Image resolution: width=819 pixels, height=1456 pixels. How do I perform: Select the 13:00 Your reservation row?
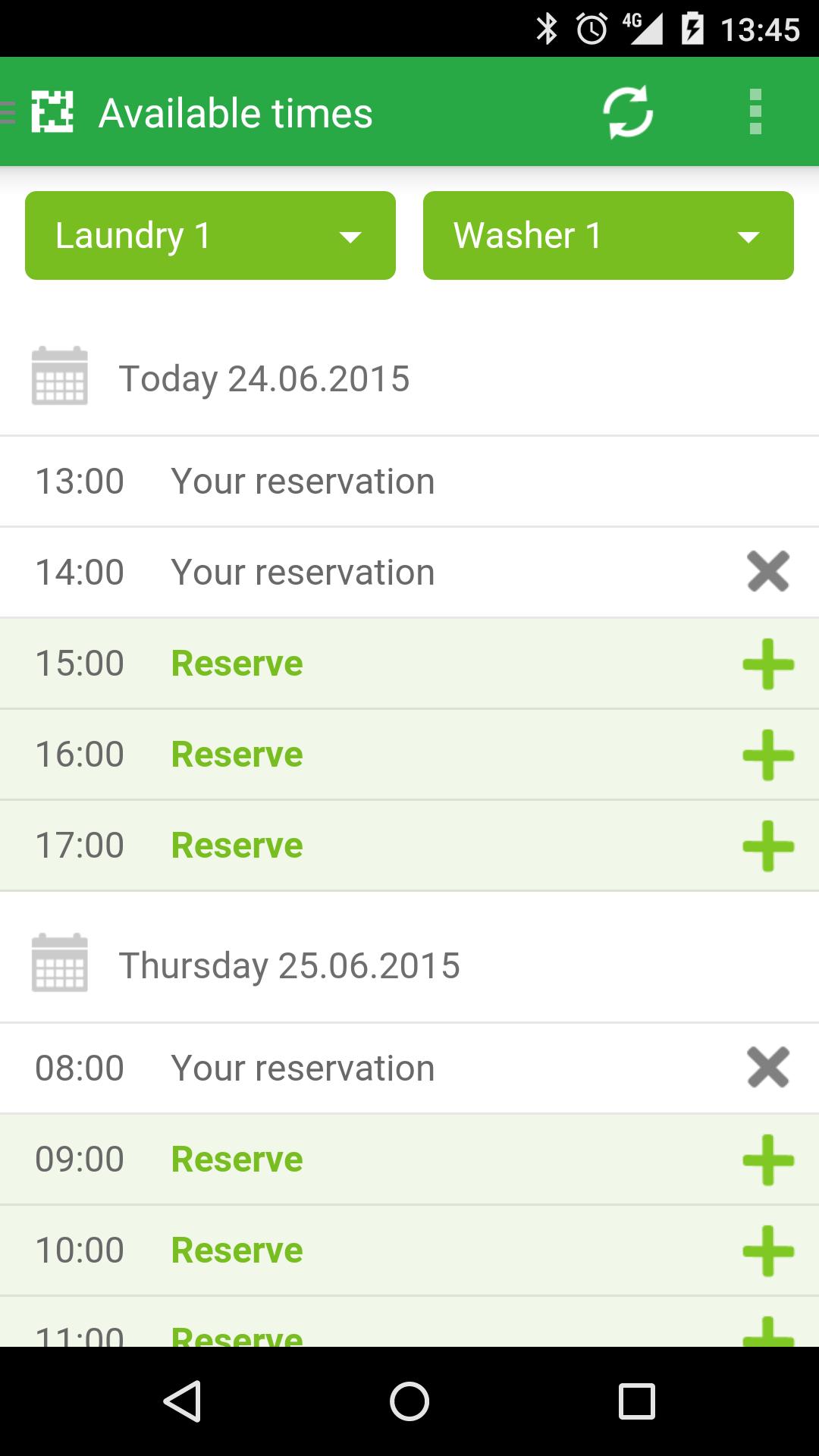pyautogui.click(x=303, y=482)
